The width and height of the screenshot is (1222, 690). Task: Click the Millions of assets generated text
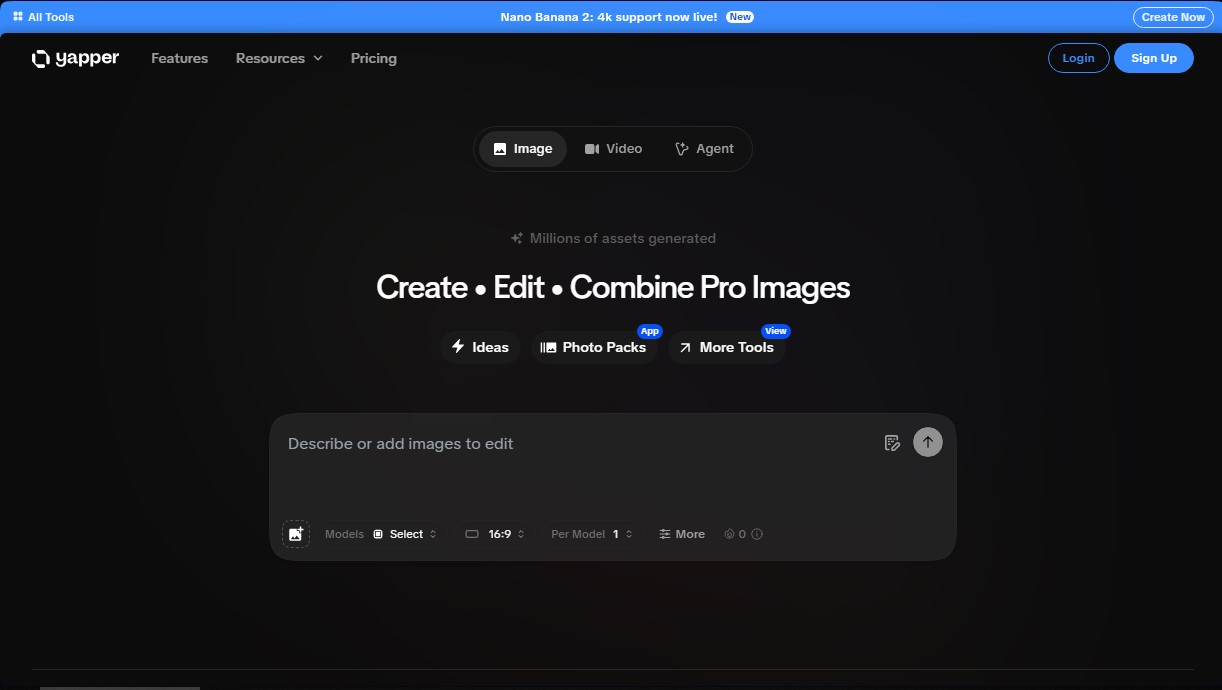[623, 238]
